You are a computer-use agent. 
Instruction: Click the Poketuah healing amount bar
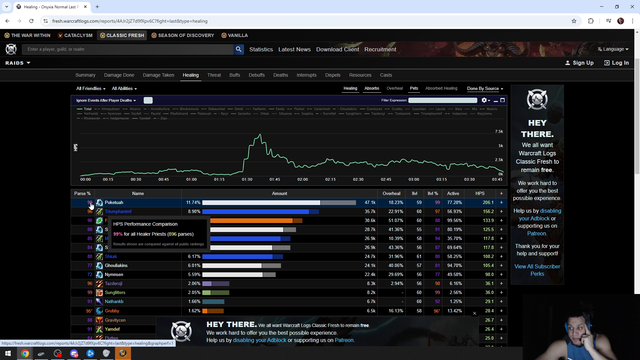279,202
